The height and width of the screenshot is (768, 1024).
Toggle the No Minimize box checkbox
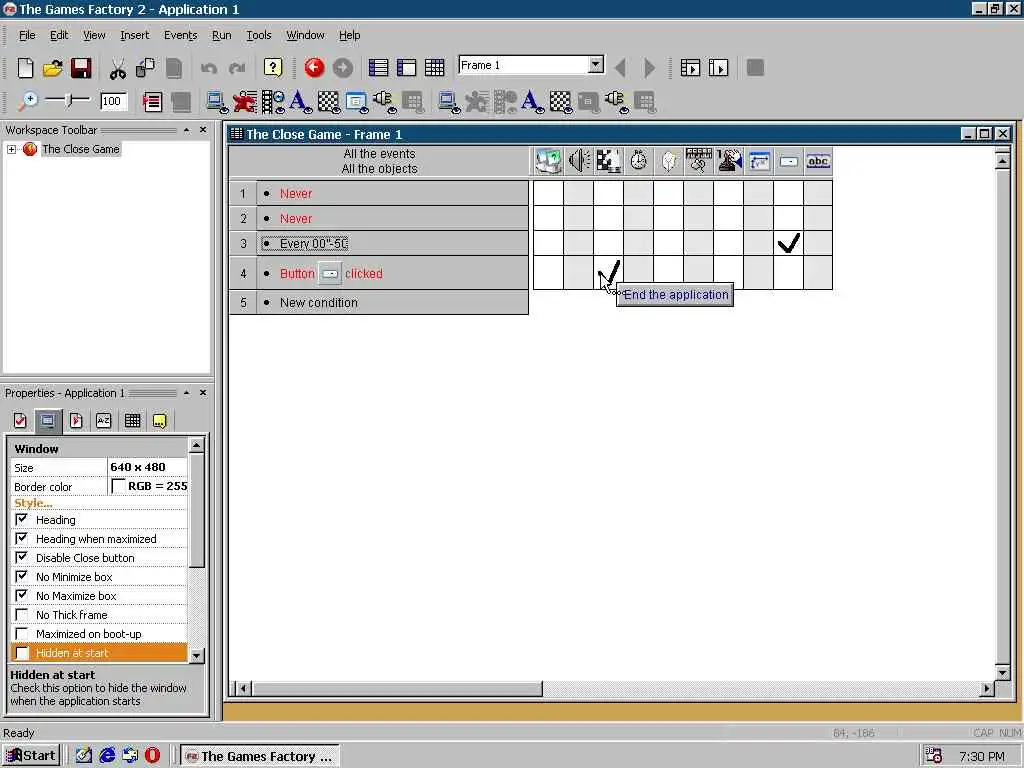22,576
